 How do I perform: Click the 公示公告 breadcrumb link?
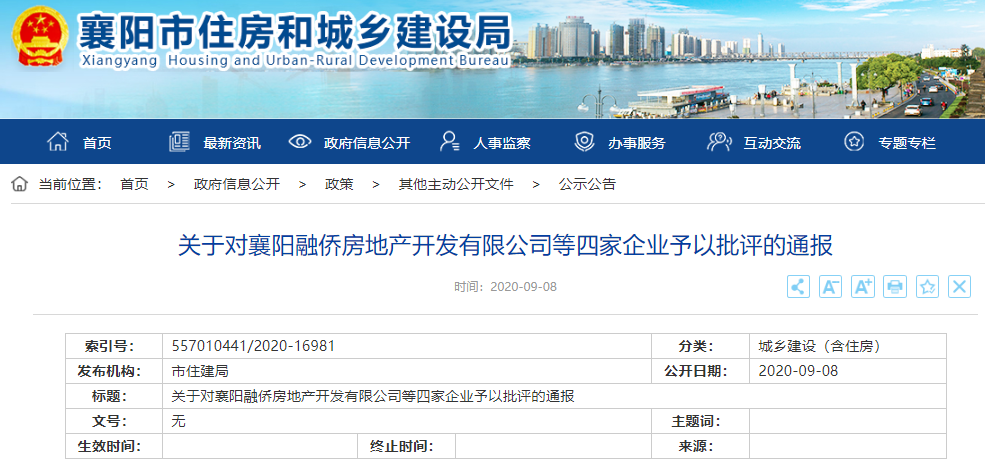pos(587,184)
